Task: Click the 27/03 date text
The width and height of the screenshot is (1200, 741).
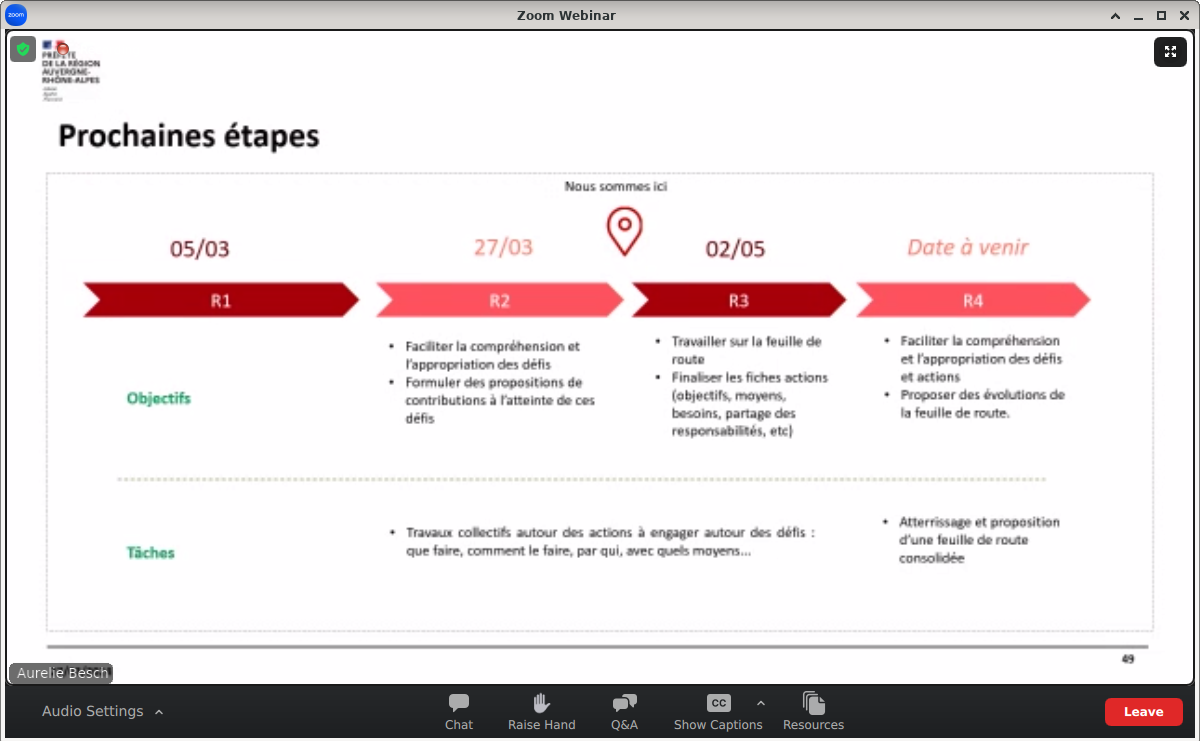Action: pyautogui.click(x=504, y=247)
